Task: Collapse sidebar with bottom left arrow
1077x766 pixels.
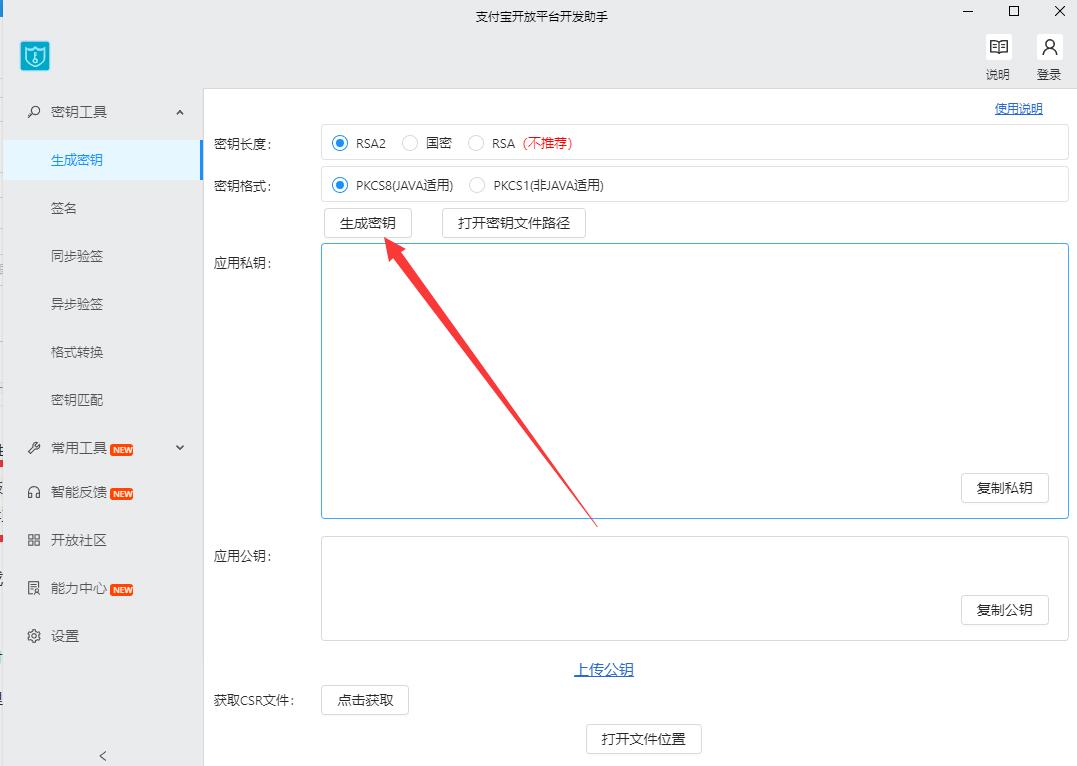Action: tap(103, 756)
